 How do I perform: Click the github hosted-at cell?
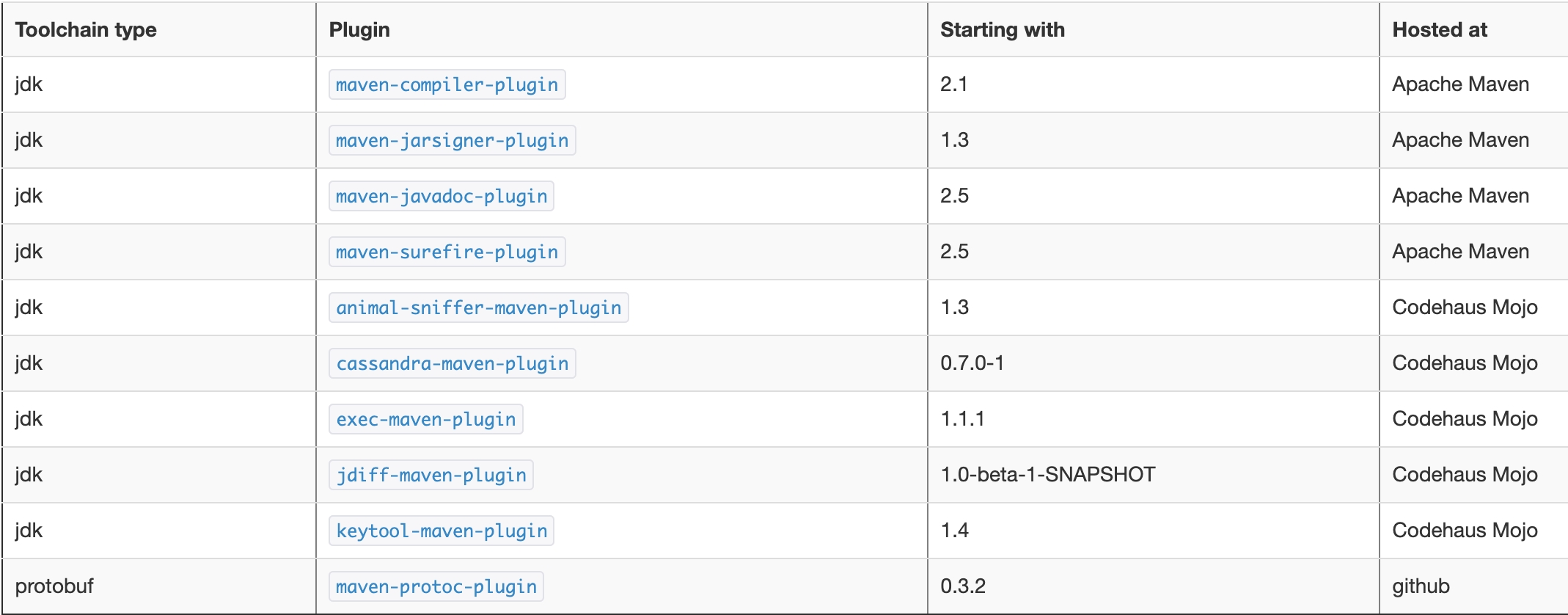pos(1421,586)
